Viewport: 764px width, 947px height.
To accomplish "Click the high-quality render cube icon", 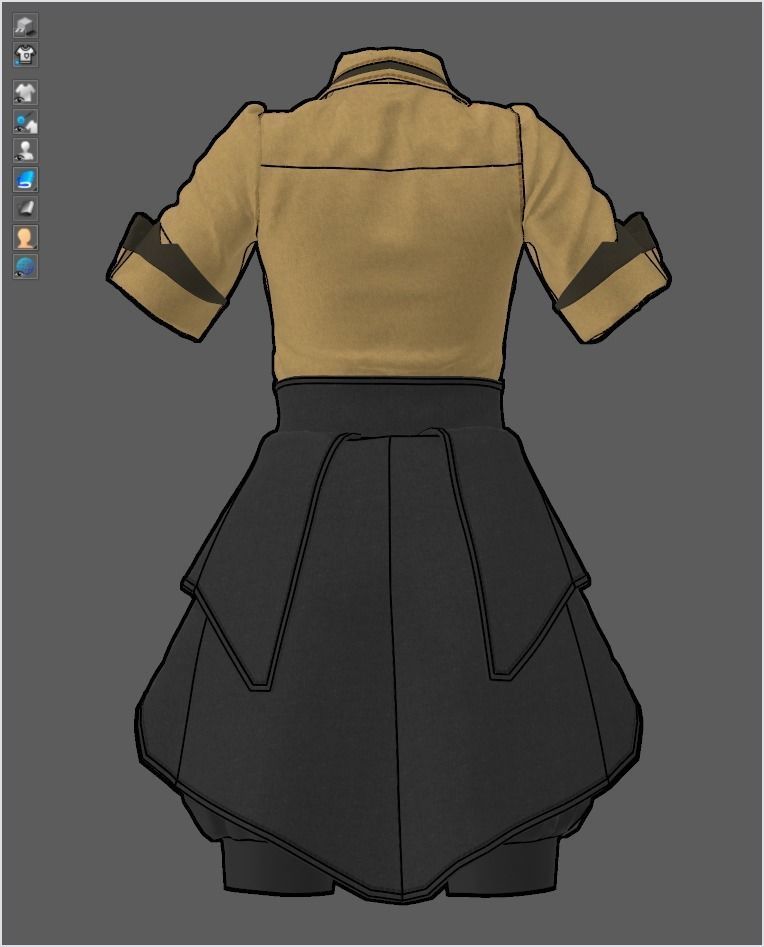I will tap(25, 26).
